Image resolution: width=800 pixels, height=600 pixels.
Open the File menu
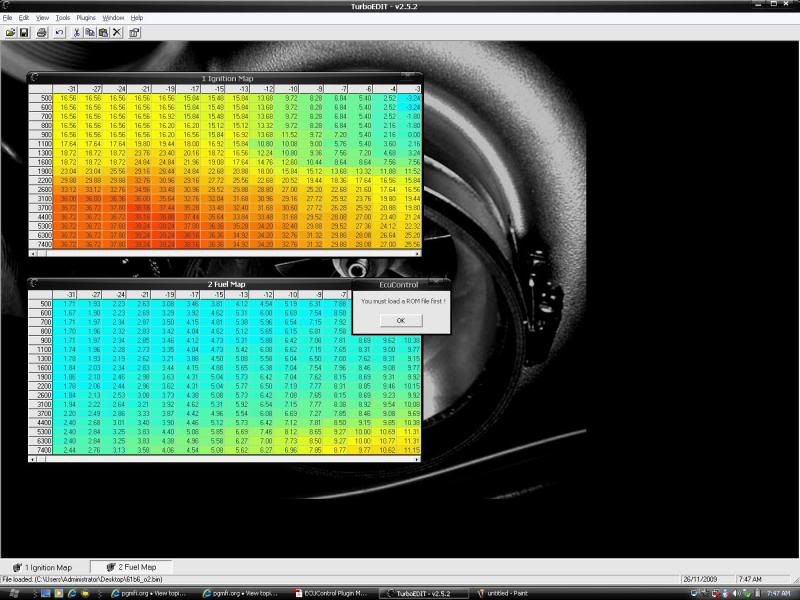[x=8, y=18]
